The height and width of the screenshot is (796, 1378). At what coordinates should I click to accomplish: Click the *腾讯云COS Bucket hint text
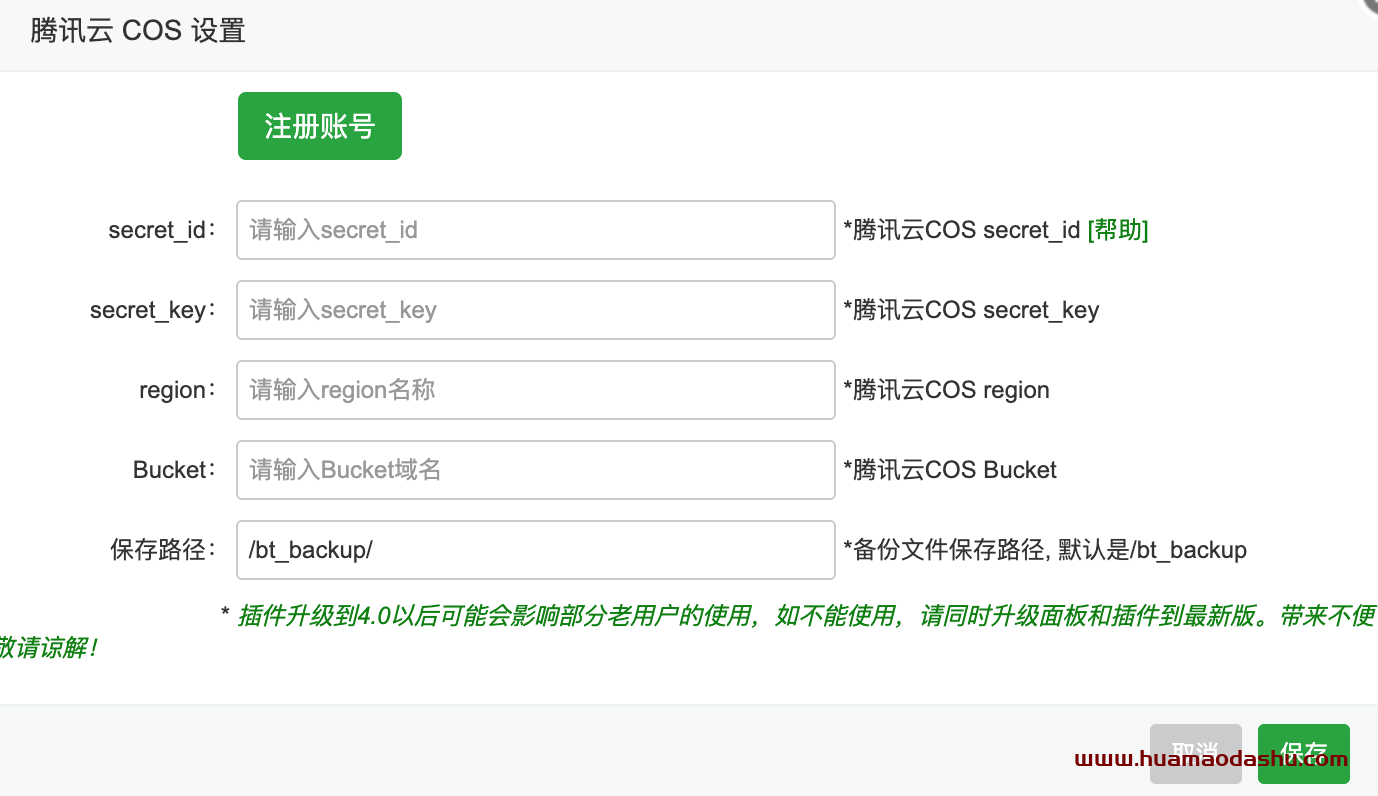(950, 470)
